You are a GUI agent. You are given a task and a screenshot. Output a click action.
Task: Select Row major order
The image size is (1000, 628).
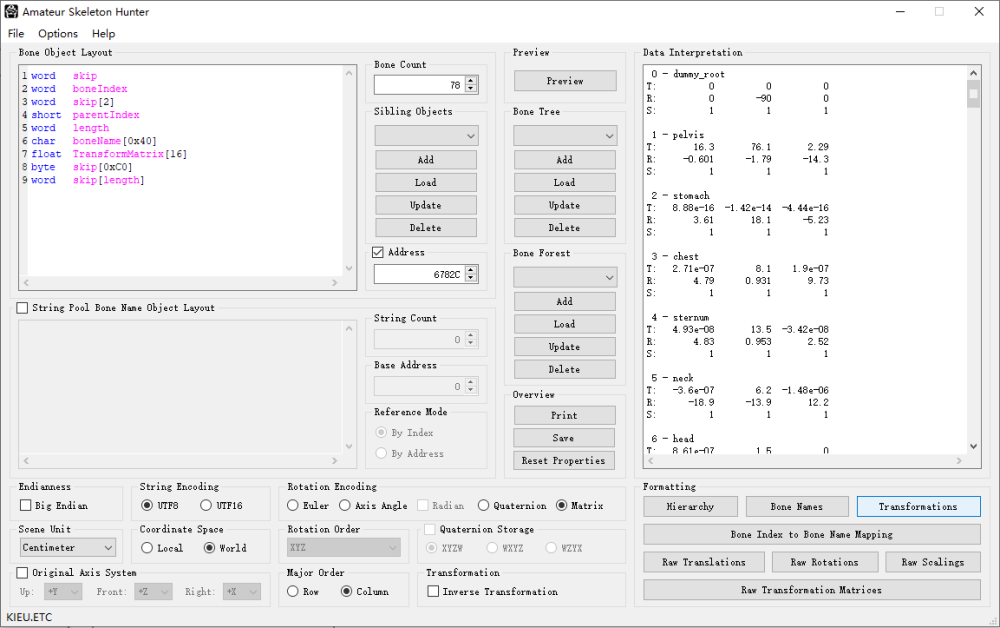pos(293,592)
